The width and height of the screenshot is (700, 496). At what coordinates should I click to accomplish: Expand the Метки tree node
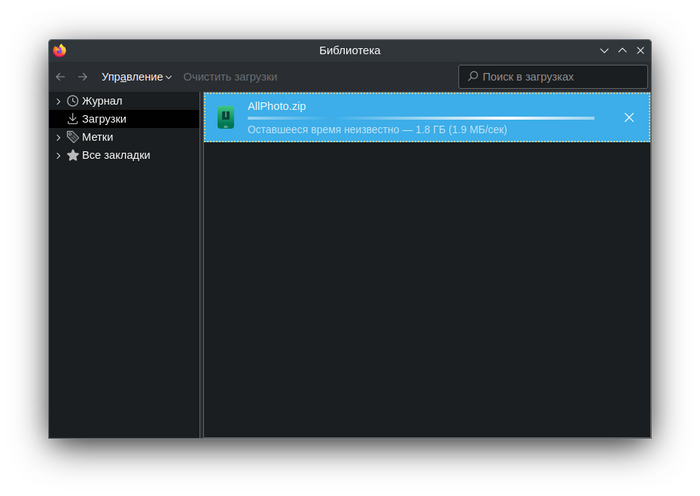coord(58,137)
